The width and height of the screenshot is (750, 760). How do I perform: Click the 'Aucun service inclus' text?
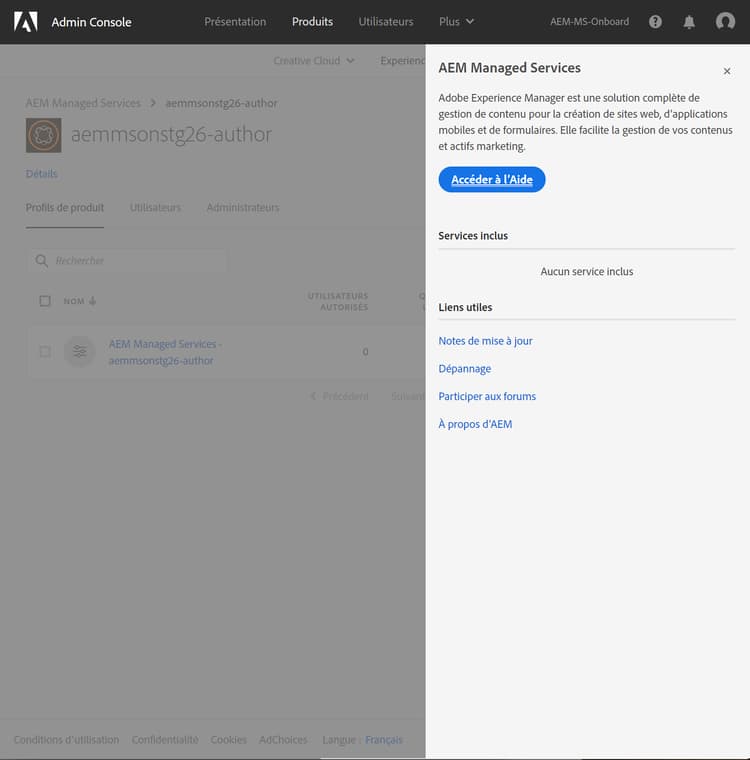click(587, 271)
